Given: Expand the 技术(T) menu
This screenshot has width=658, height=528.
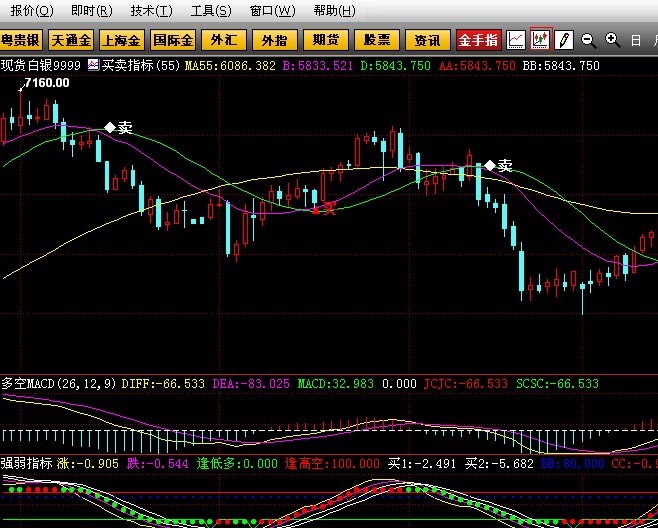Looking at the screenshot, I should click(x=151, y=11).
